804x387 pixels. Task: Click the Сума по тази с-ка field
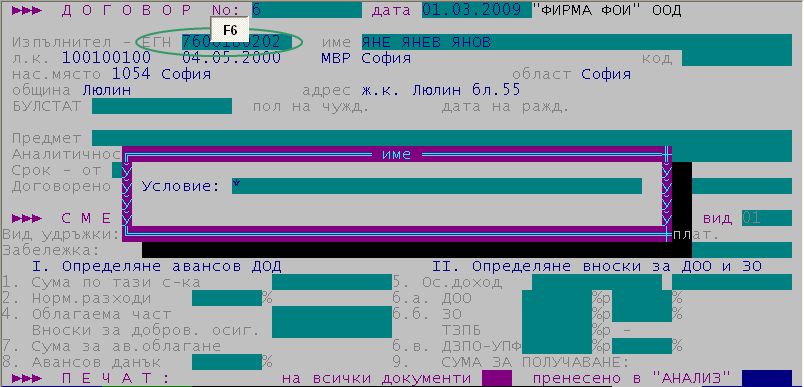click(x=332, y=282)
